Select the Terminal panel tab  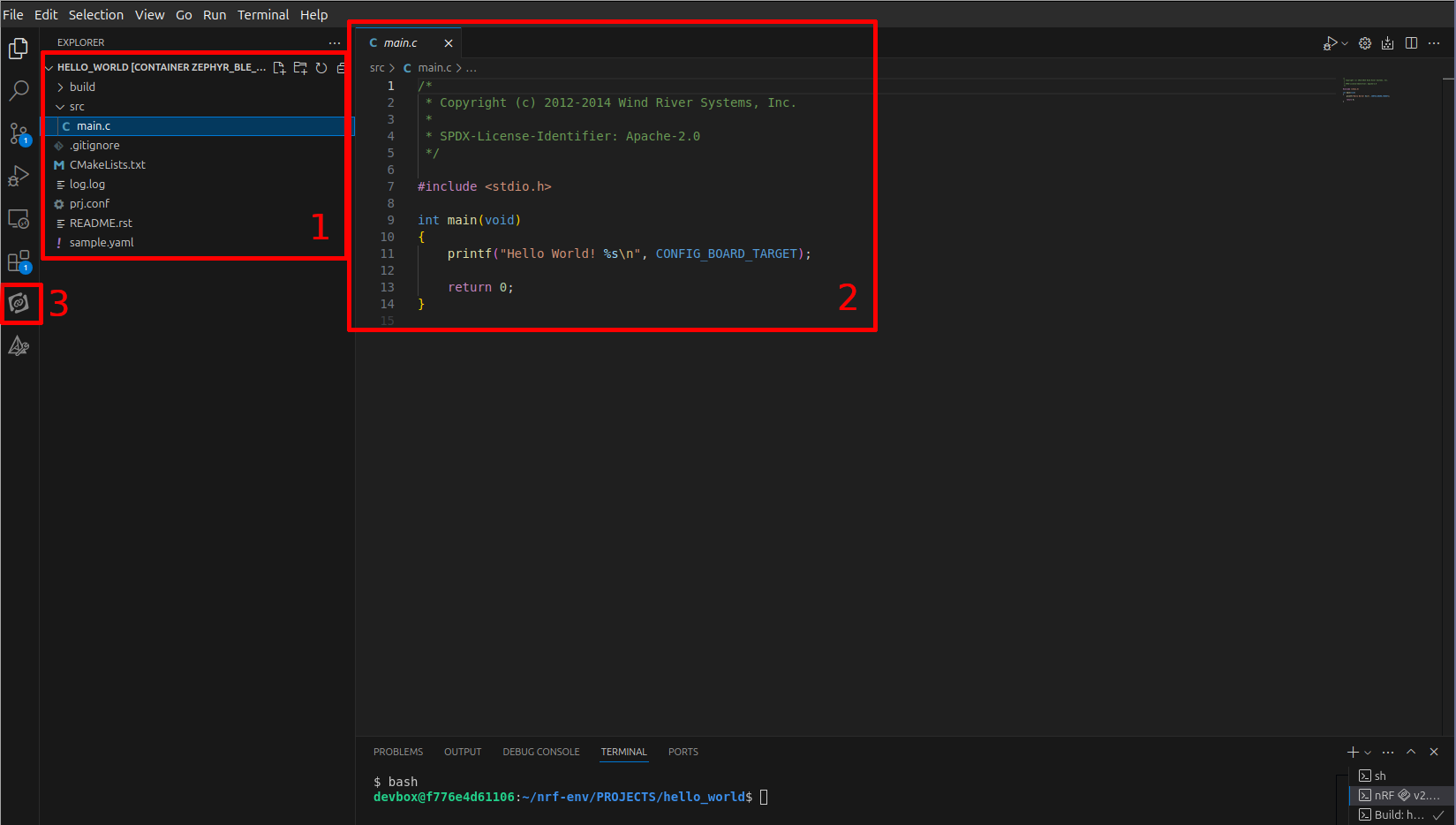click(623, 752)
